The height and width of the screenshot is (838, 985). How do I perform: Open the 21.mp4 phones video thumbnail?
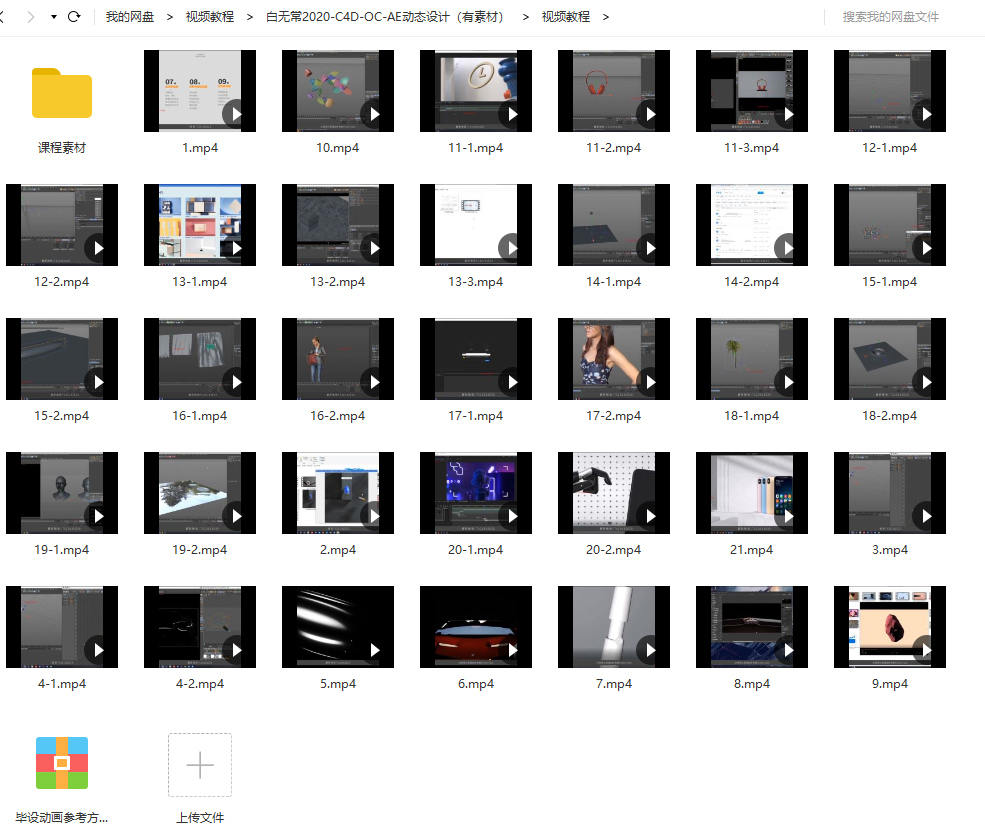pos(751,493)
